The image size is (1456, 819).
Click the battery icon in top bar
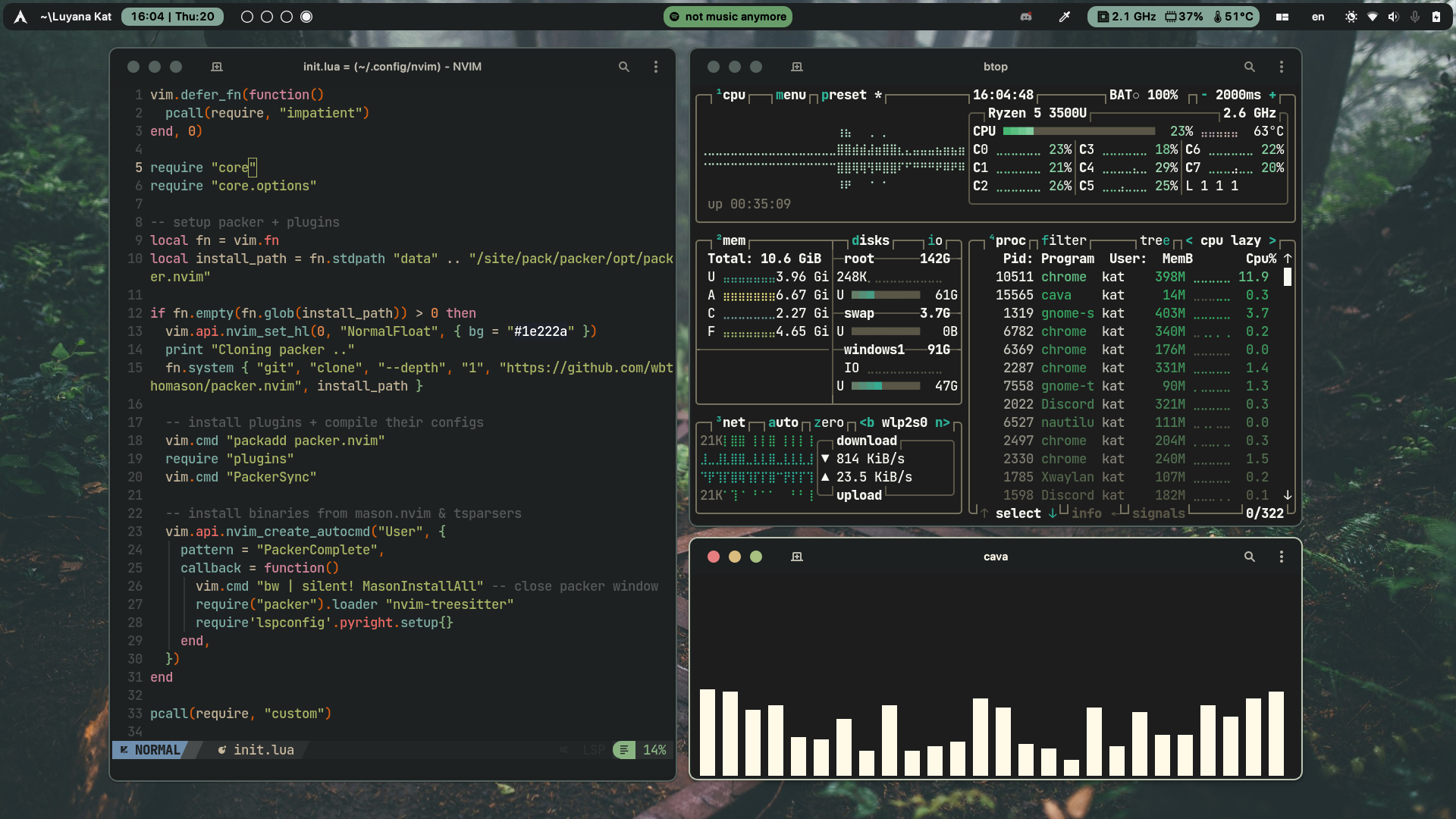coord(1436,17)
